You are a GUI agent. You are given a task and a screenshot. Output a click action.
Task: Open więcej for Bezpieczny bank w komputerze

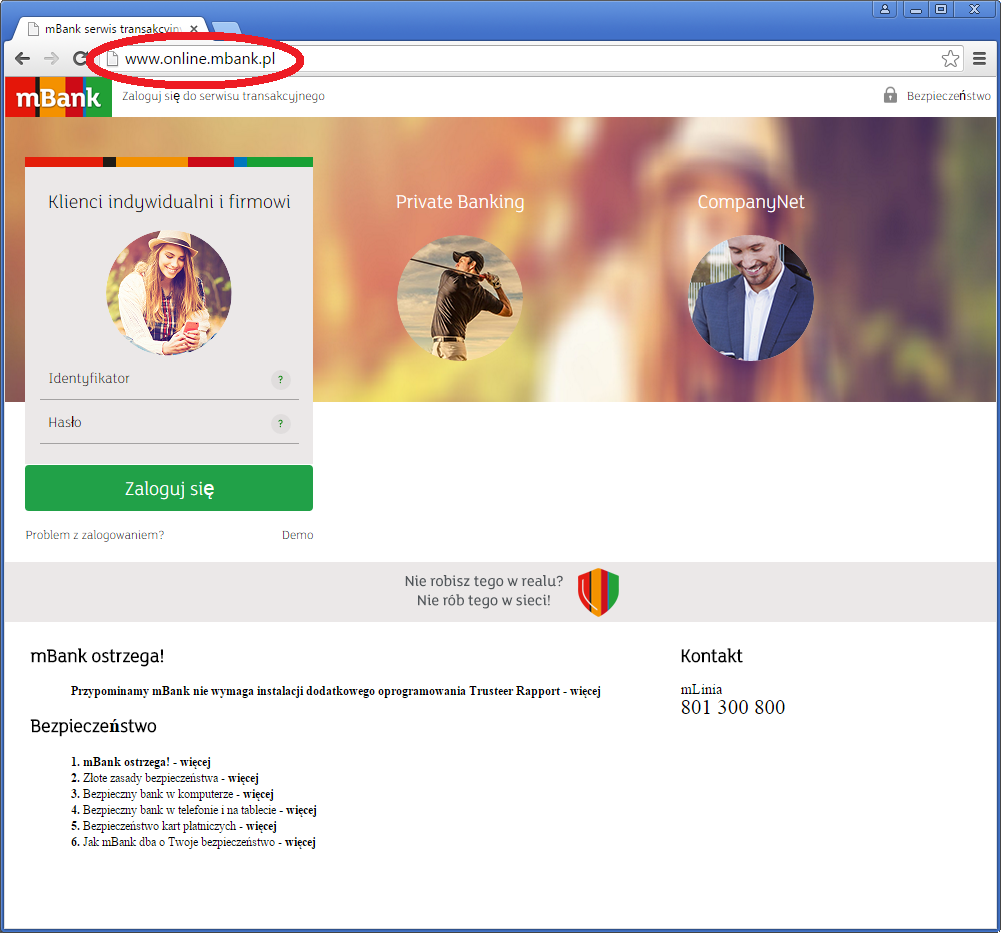[259, 794]
